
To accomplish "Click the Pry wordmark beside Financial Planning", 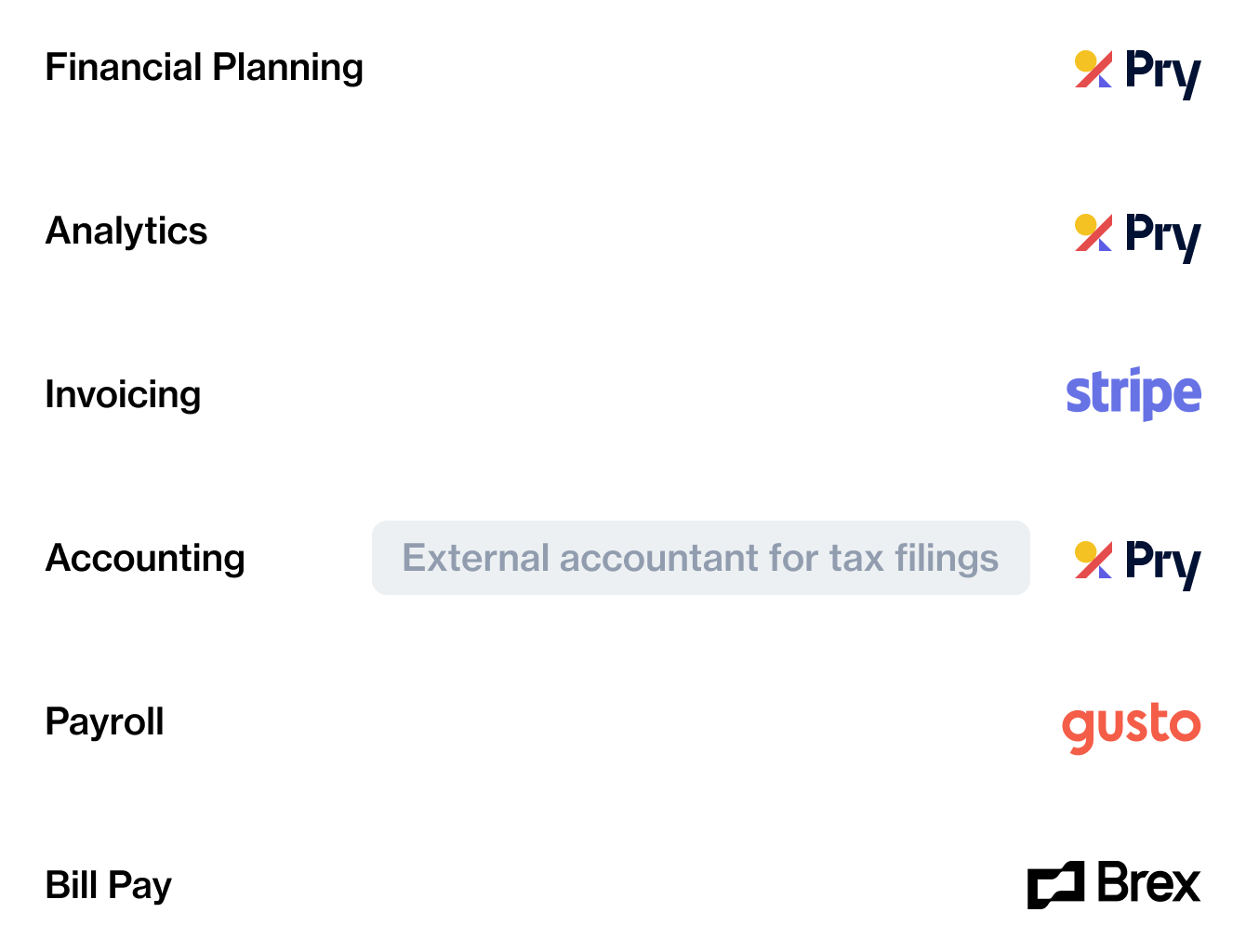I will click(x=1162, y=72).
